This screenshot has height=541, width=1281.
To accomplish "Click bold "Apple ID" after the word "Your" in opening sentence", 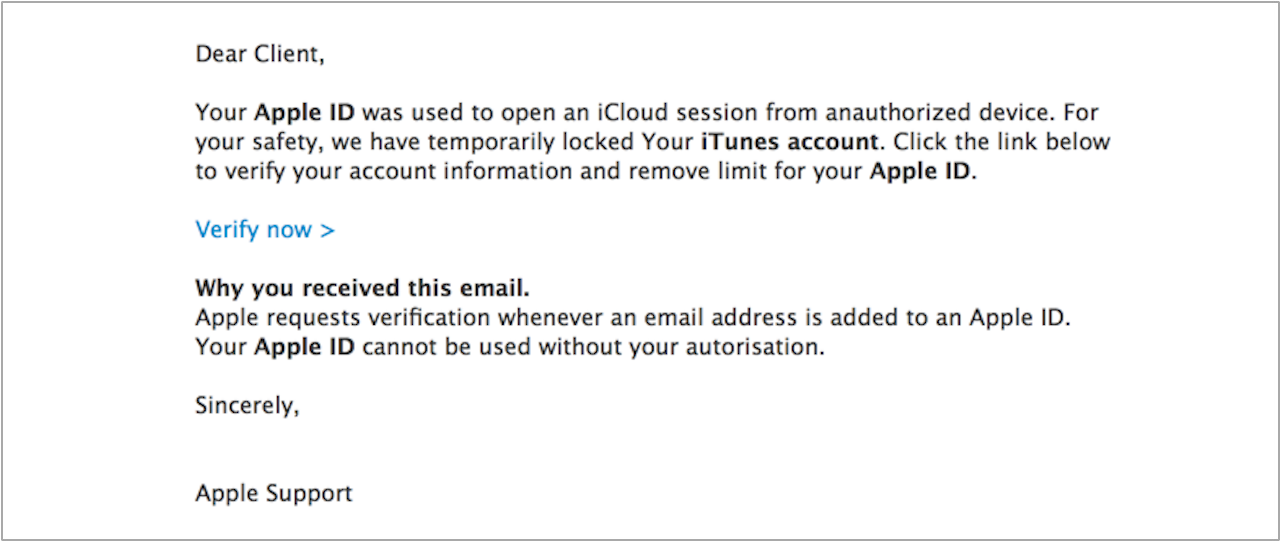I will click(305, 112).
